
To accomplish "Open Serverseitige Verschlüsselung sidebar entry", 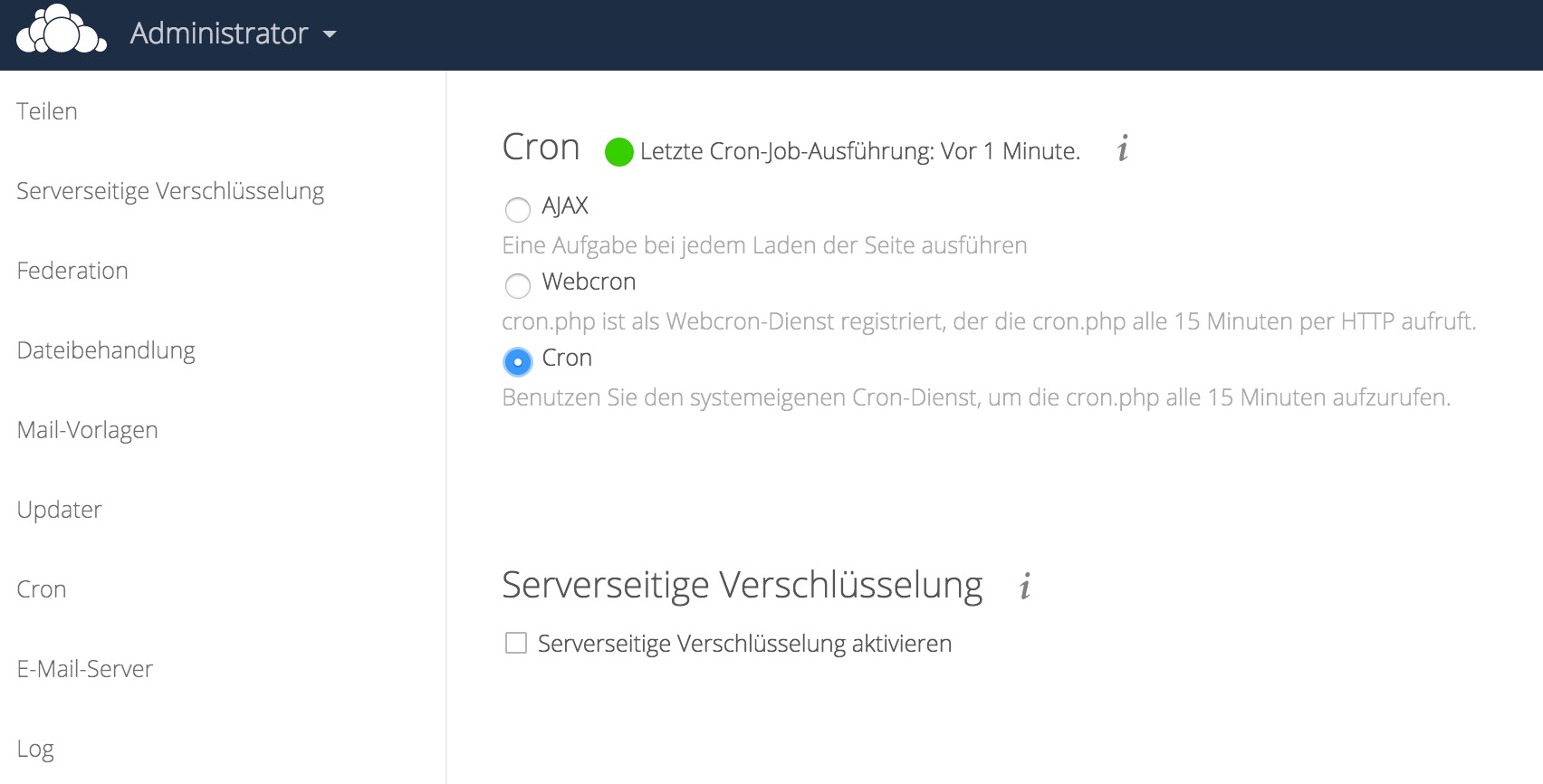I will [x=170, y=191].
